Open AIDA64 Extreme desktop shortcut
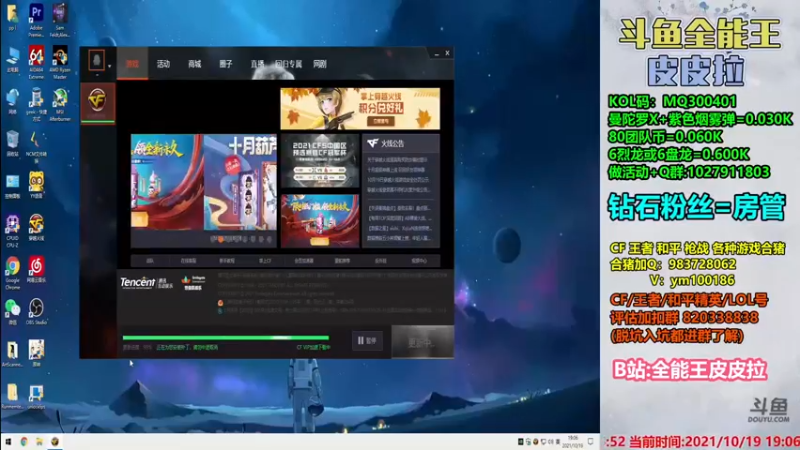 pos(36,62)
